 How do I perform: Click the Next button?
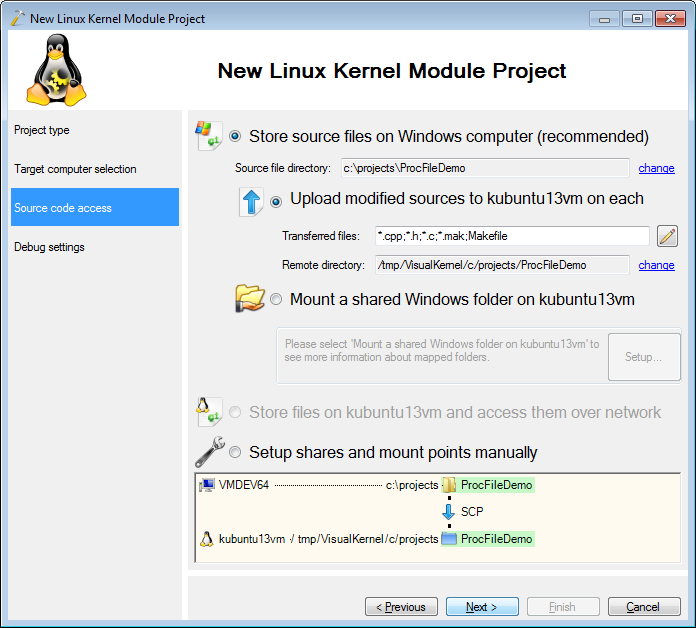click(482, 606)
